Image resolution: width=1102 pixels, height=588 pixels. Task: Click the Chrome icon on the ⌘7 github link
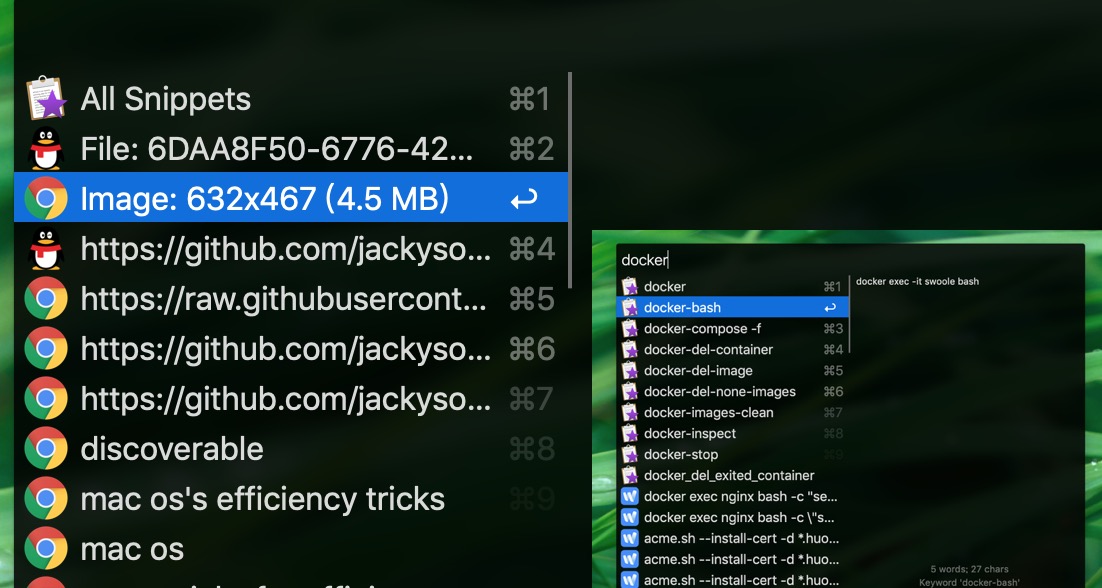pyautogui.click(x=46, y=398)
